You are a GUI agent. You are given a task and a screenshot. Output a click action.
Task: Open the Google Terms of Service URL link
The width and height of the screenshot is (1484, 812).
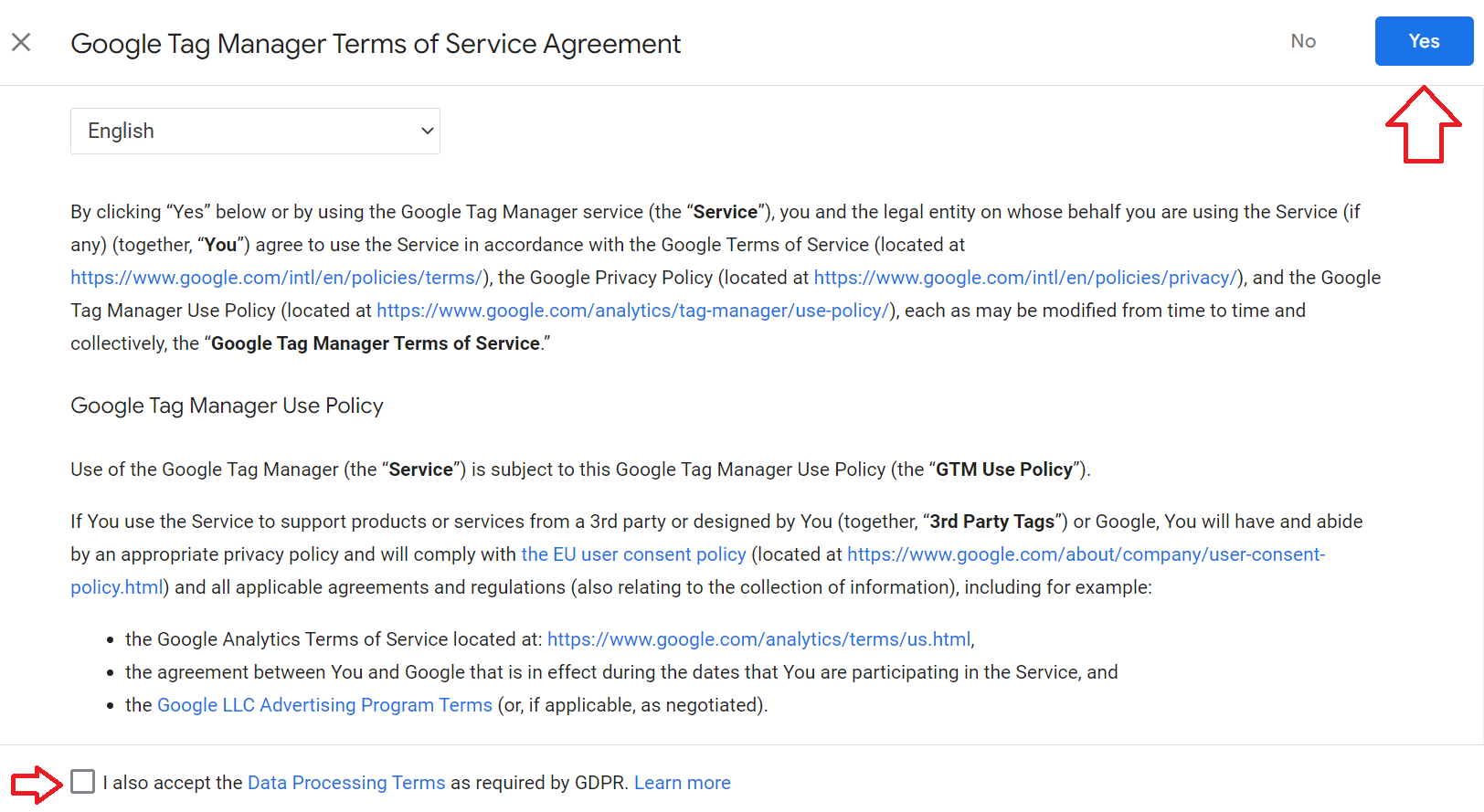click(277, 278)
